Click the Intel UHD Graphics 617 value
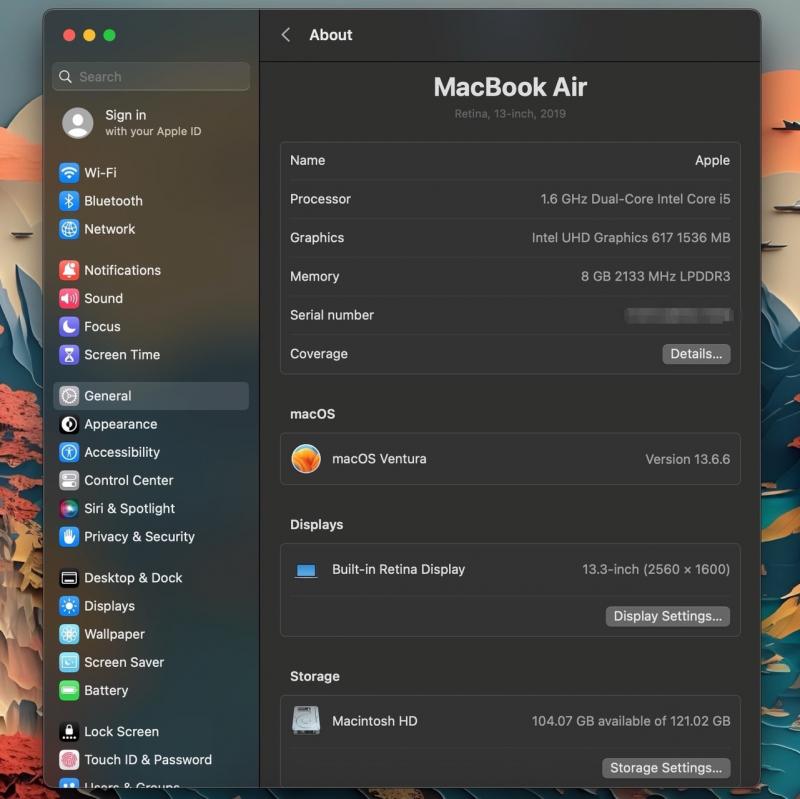Viewport: 800px width, 799px height. 631,238
